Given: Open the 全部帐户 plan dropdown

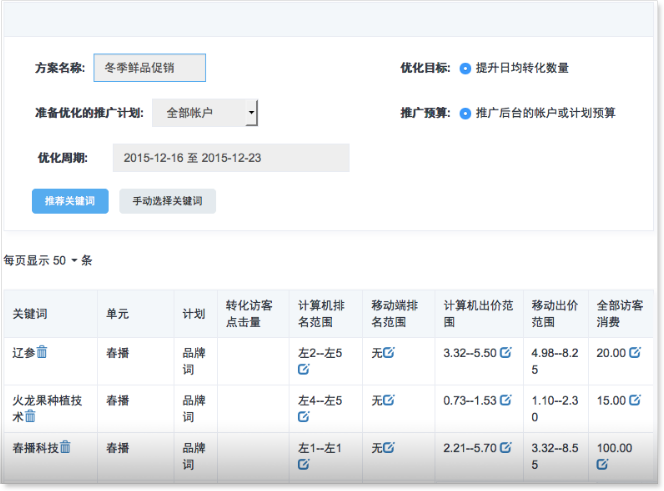Looking at the screenshot, I should pos(205,113).
